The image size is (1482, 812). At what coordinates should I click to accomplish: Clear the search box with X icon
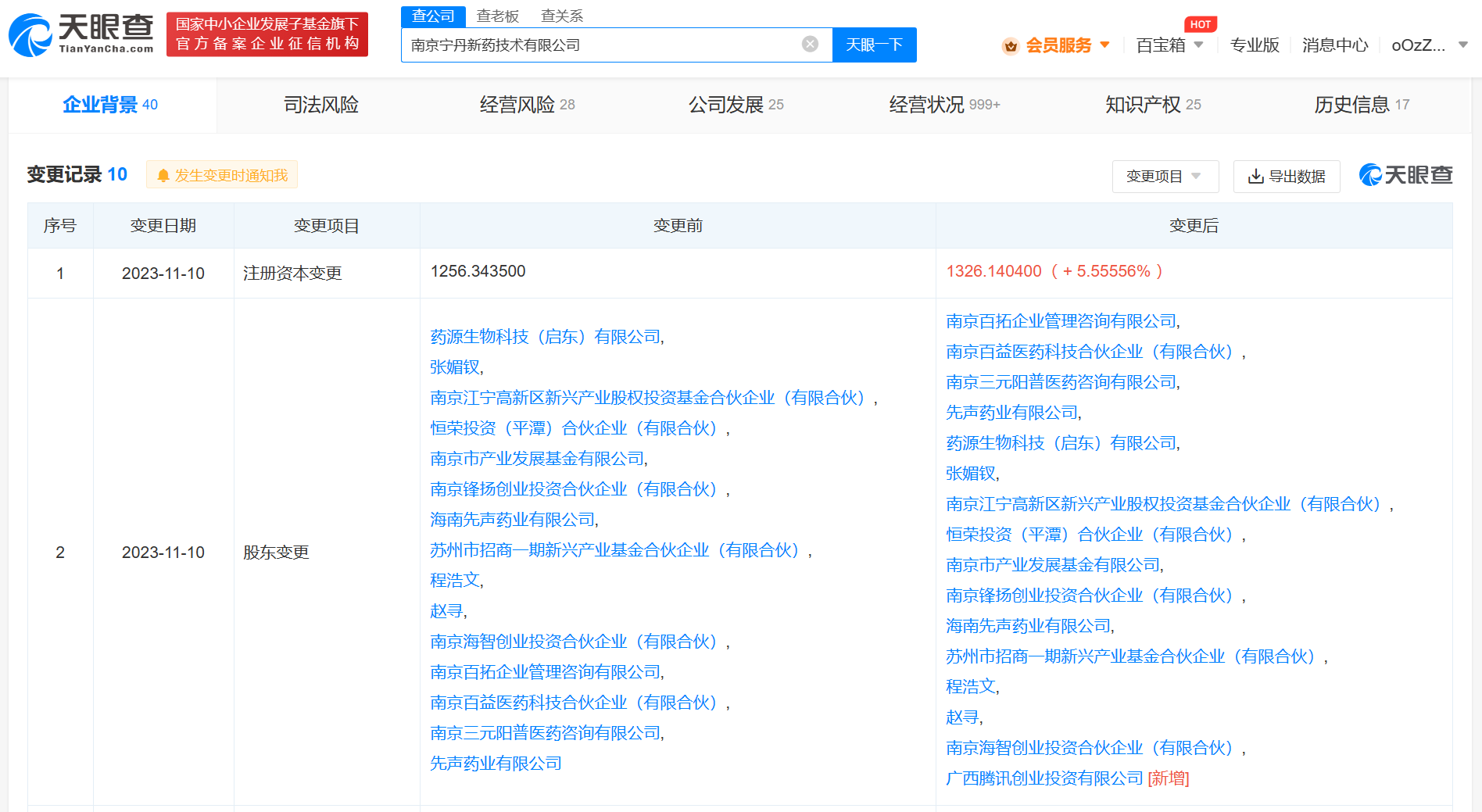(x=810, y=45)
